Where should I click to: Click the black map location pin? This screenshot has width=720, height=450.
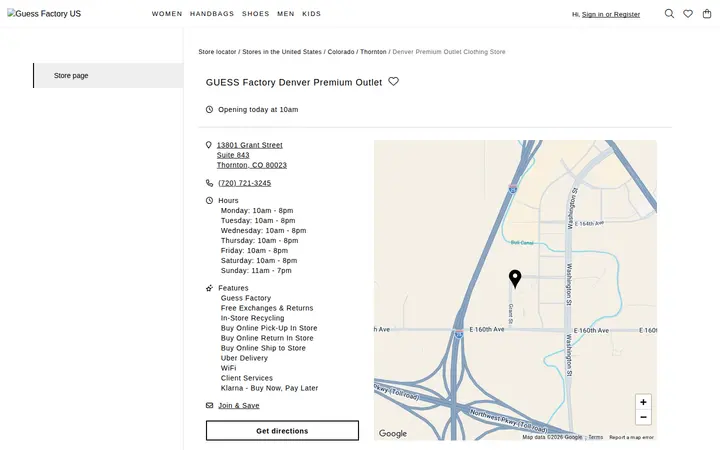[515, 279]
